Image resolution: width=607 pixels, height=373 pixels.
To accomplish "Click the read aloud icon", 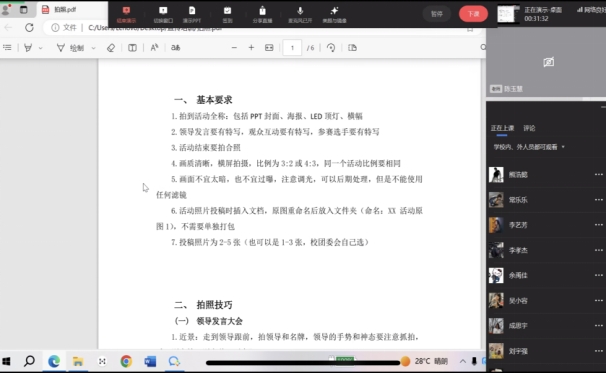I will tap(154, 48).
